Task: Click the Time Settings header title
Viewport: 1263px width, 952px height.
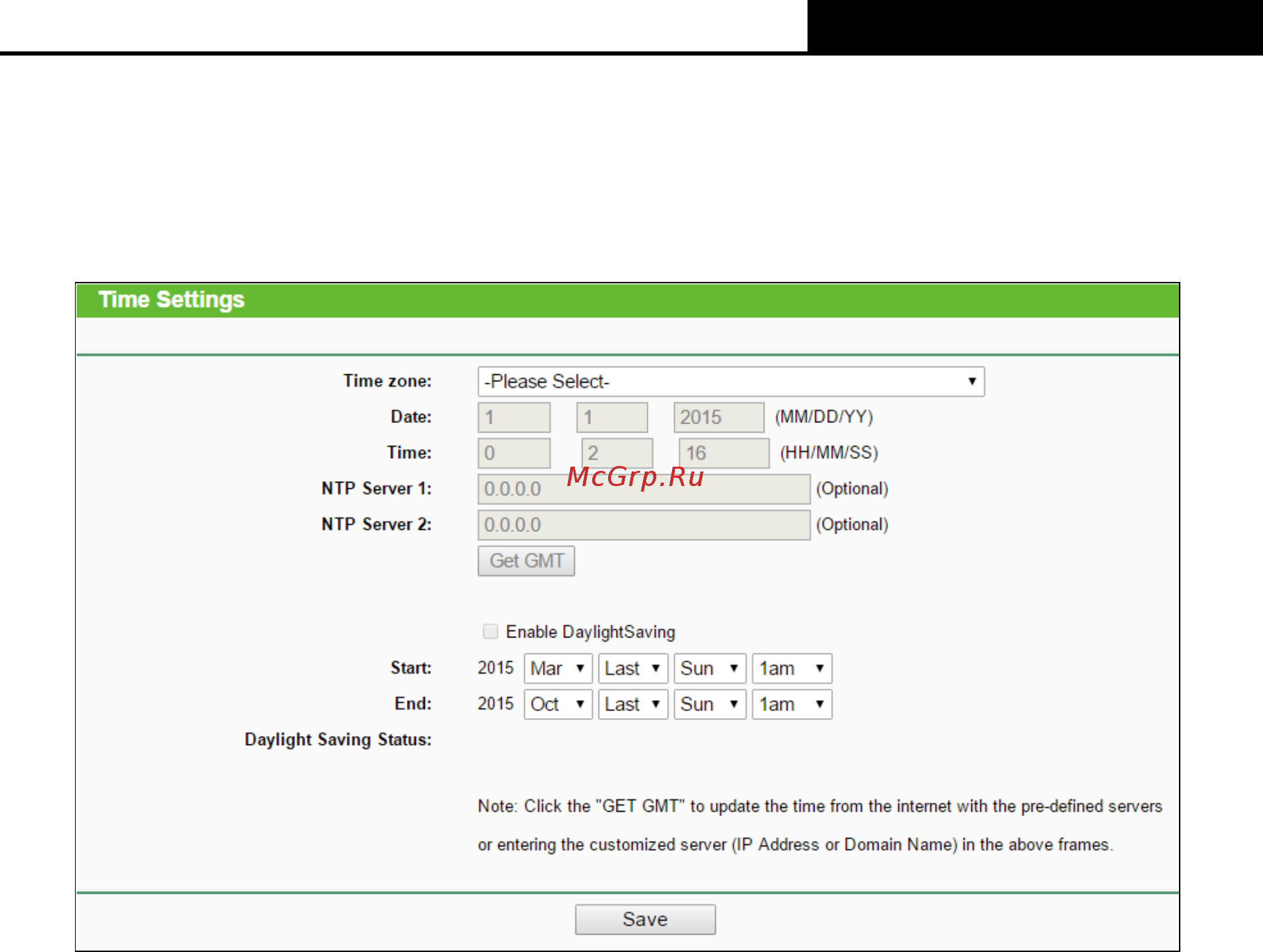Action: 172,300
